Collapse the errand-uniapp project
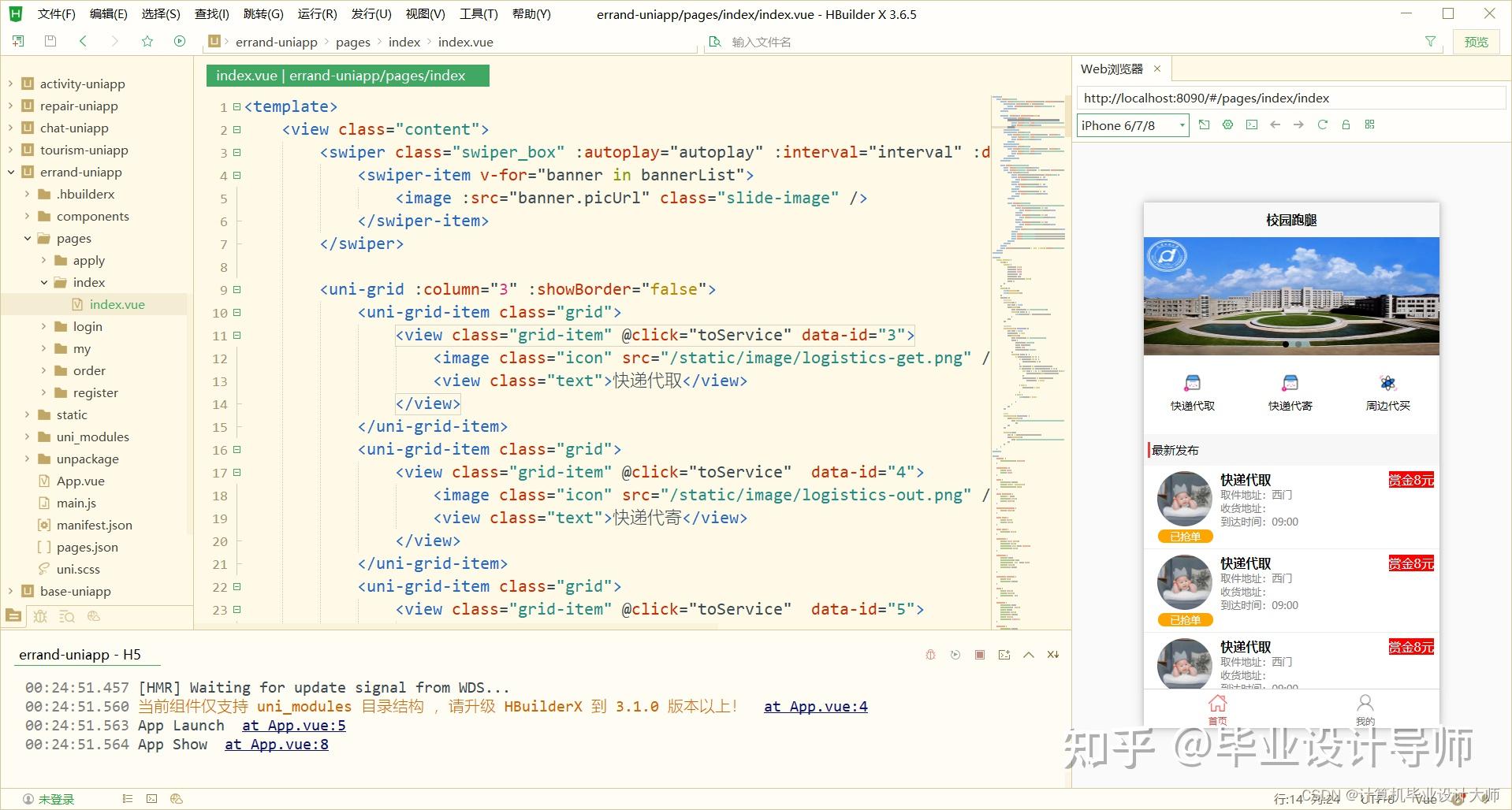The width and height of the screenshot is (1512, 810). pos(11,172)
